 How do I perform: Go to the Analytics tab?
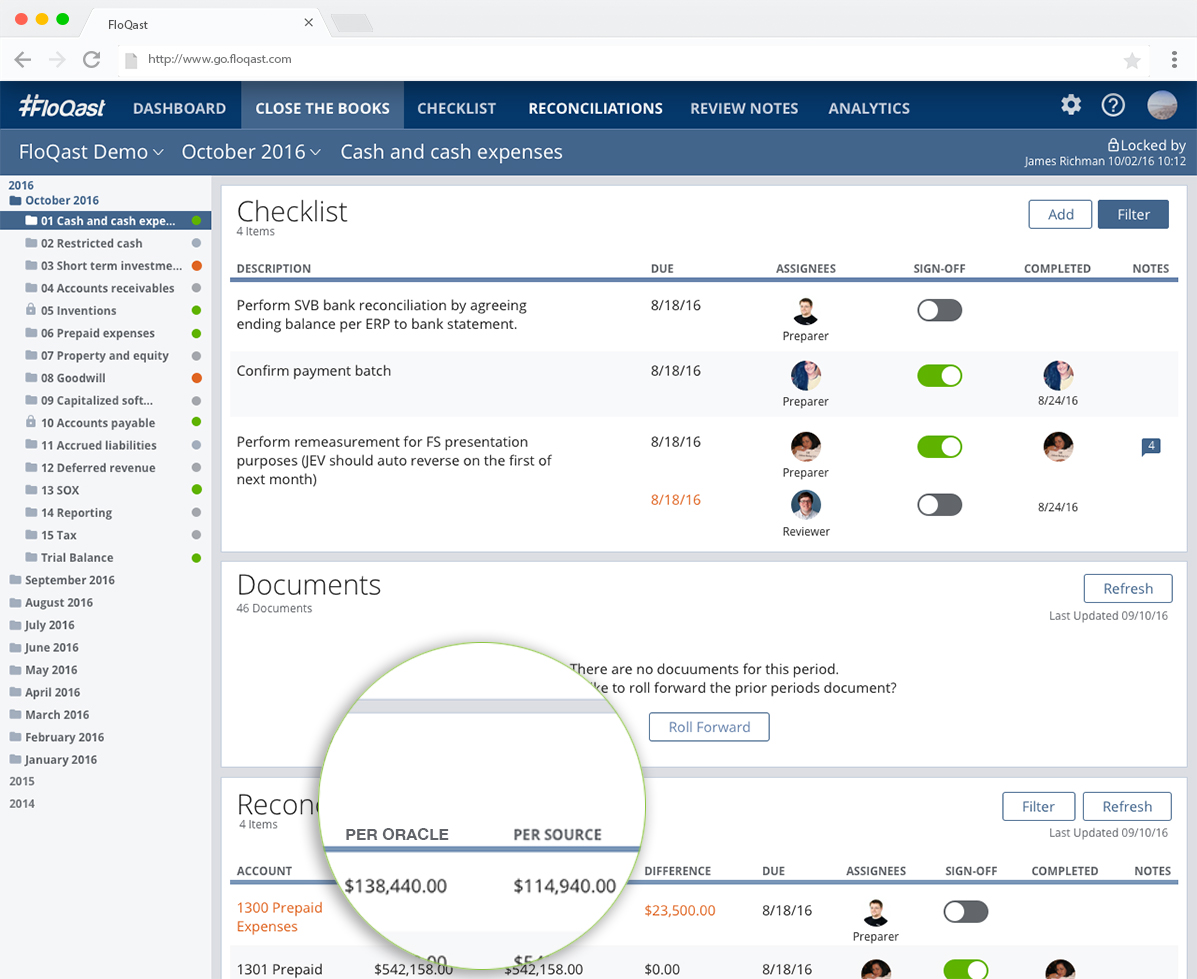tap(869, 108)
